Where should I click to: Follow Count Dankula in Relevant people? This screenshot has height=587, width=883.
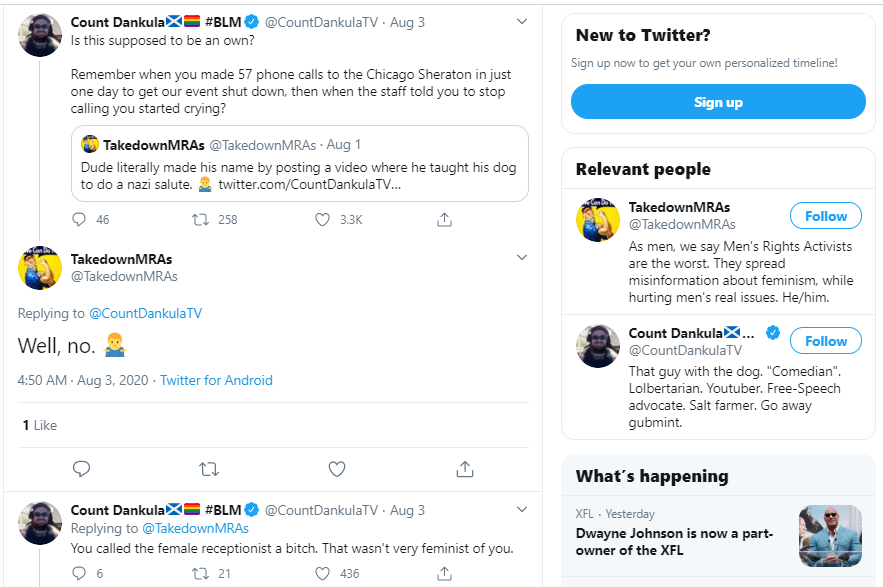[x=826, y=341]
